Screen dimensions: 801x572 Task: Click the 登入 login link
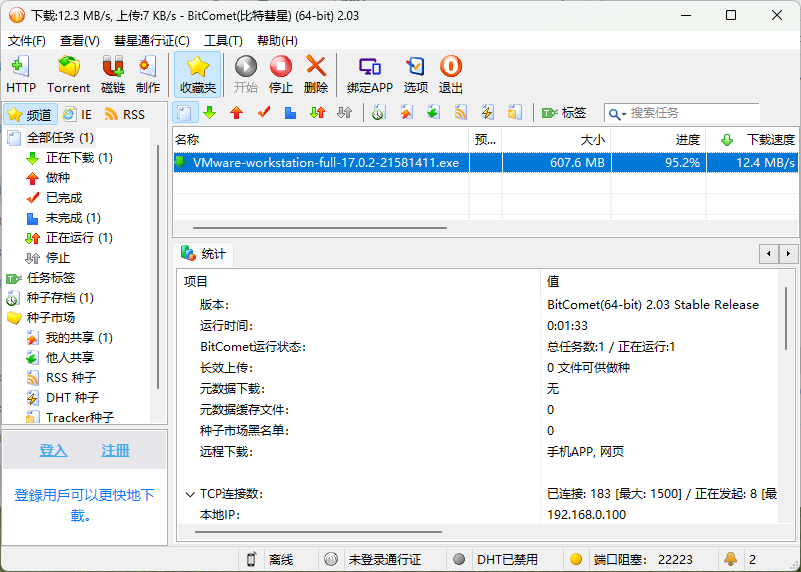click(53, 450)
